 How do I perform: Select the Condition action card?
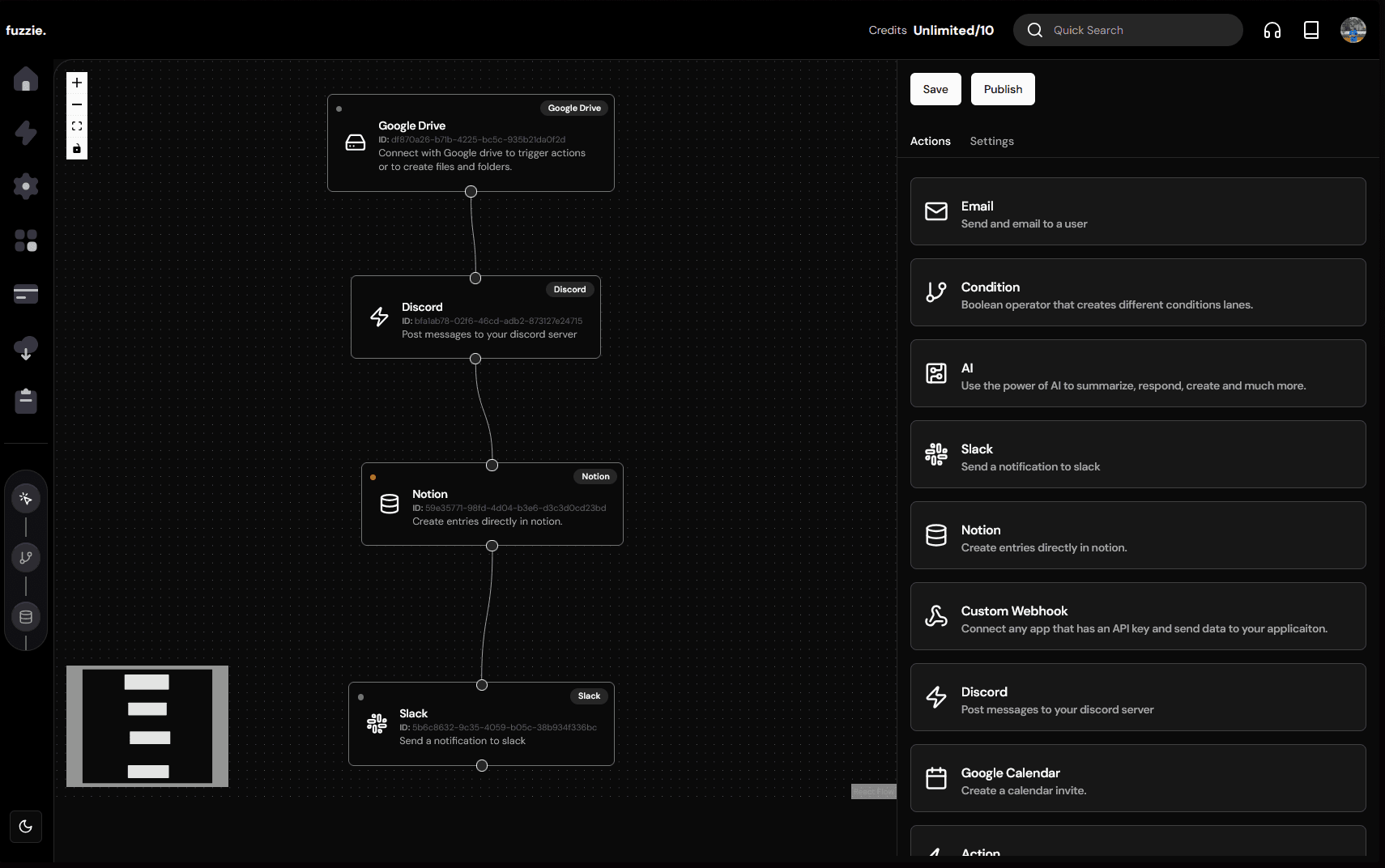(1138, 292)
